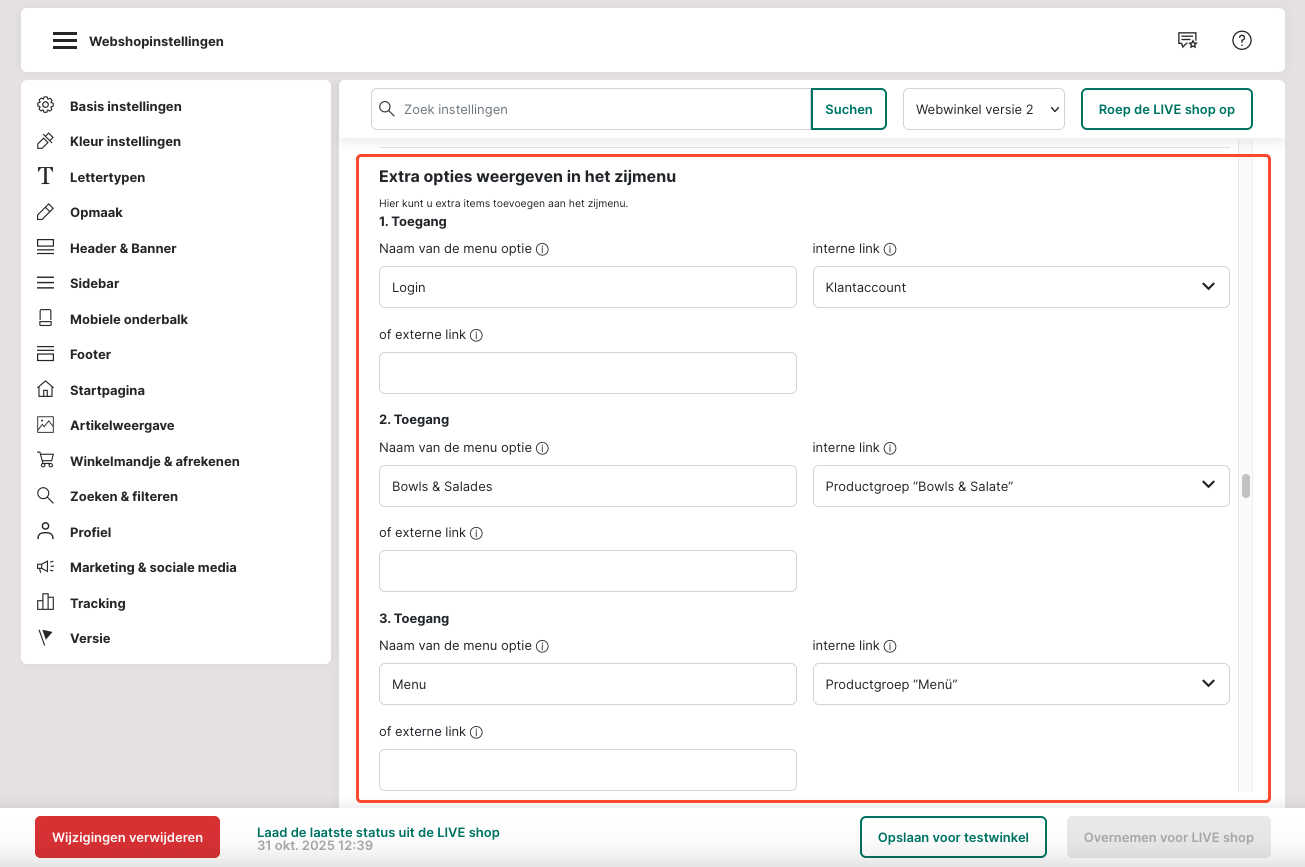This screenshot has width=1305, height=867.
Task: Click the Zoek instellingen search field
Action: pos(600,109)
